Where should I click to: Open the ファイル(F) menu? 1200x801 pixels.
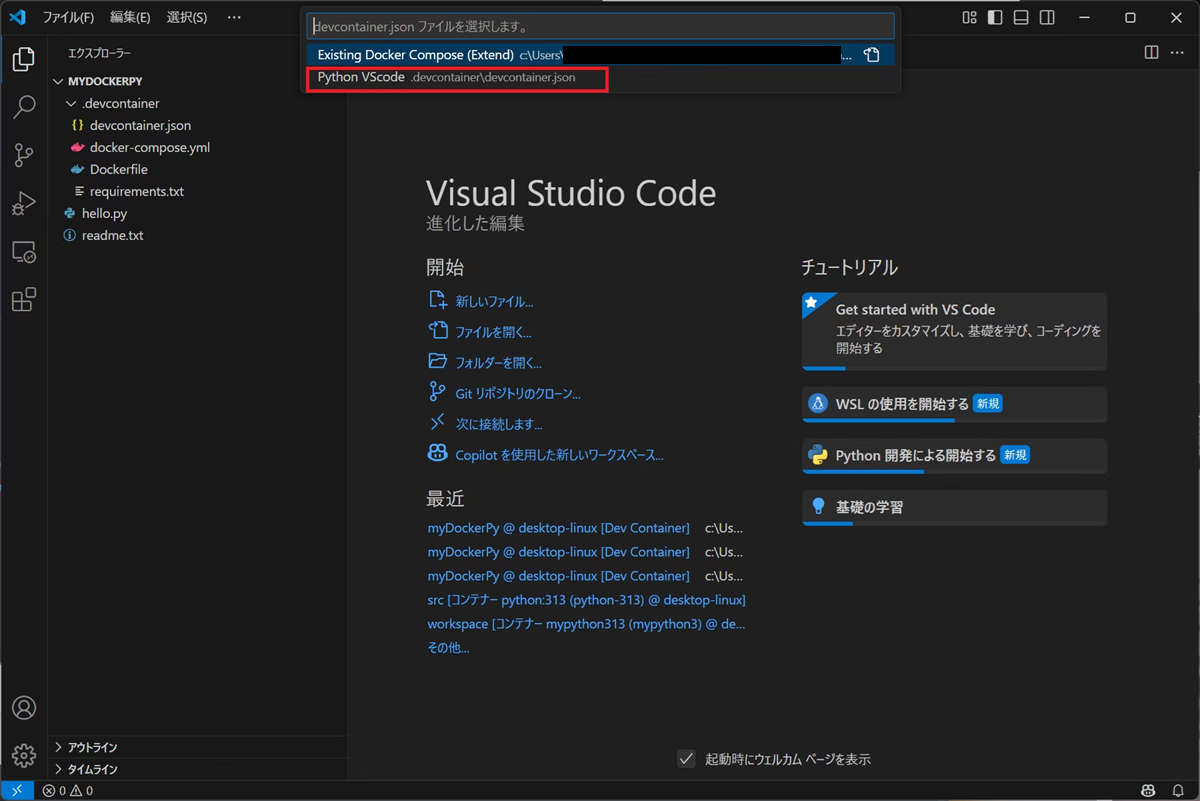pyautogui.click(x=68, y=17)
